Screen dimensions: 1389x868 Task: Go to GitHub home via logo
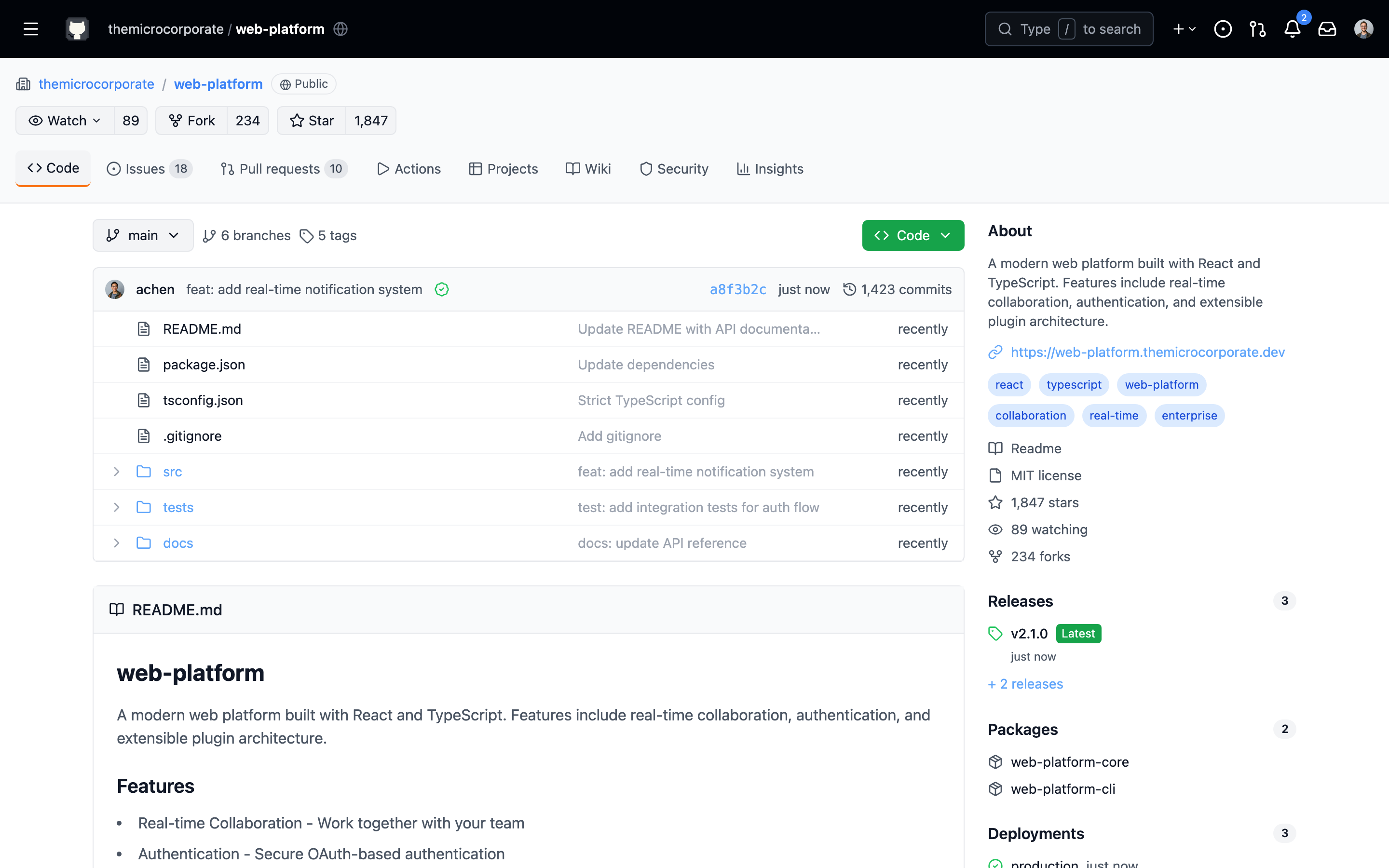[77, 29]
